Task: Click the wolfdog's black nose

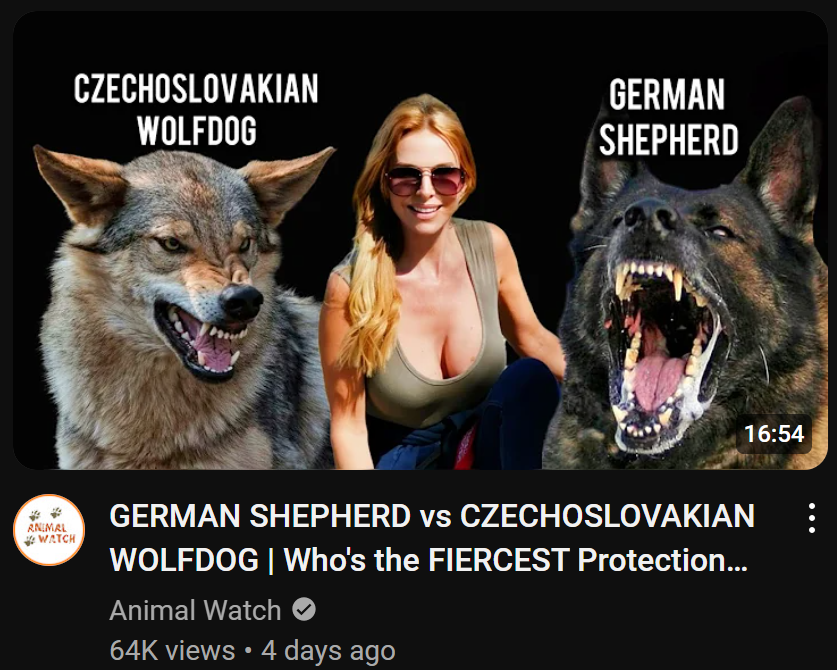Action: tap(241, 301)
